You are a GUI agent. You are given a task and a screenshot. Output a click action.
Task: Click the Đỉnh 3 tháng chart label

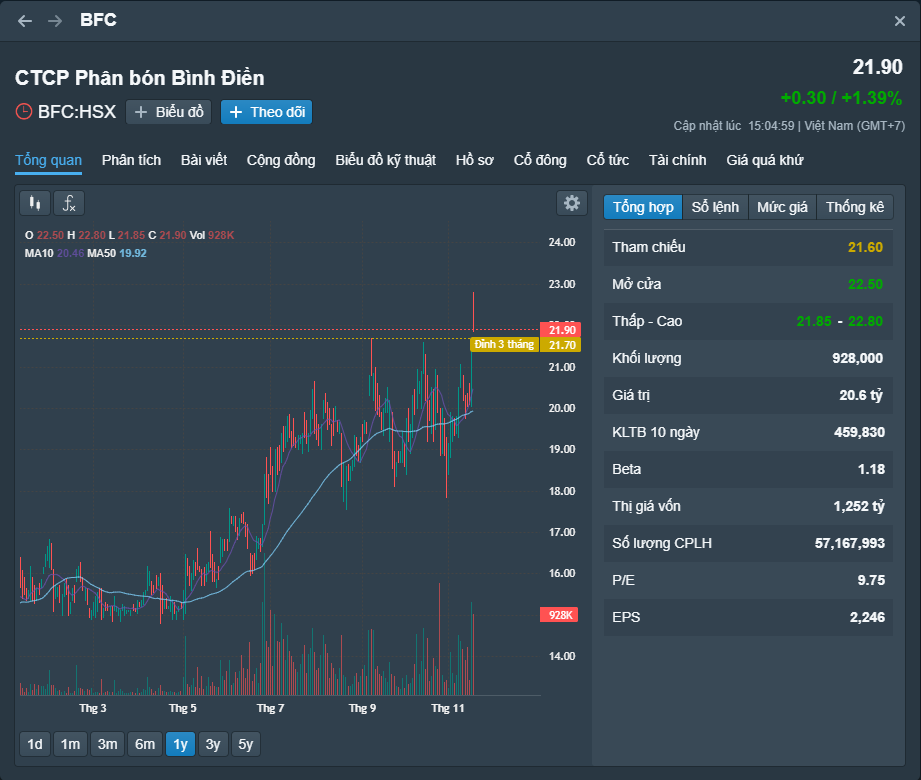coord(504,344)
